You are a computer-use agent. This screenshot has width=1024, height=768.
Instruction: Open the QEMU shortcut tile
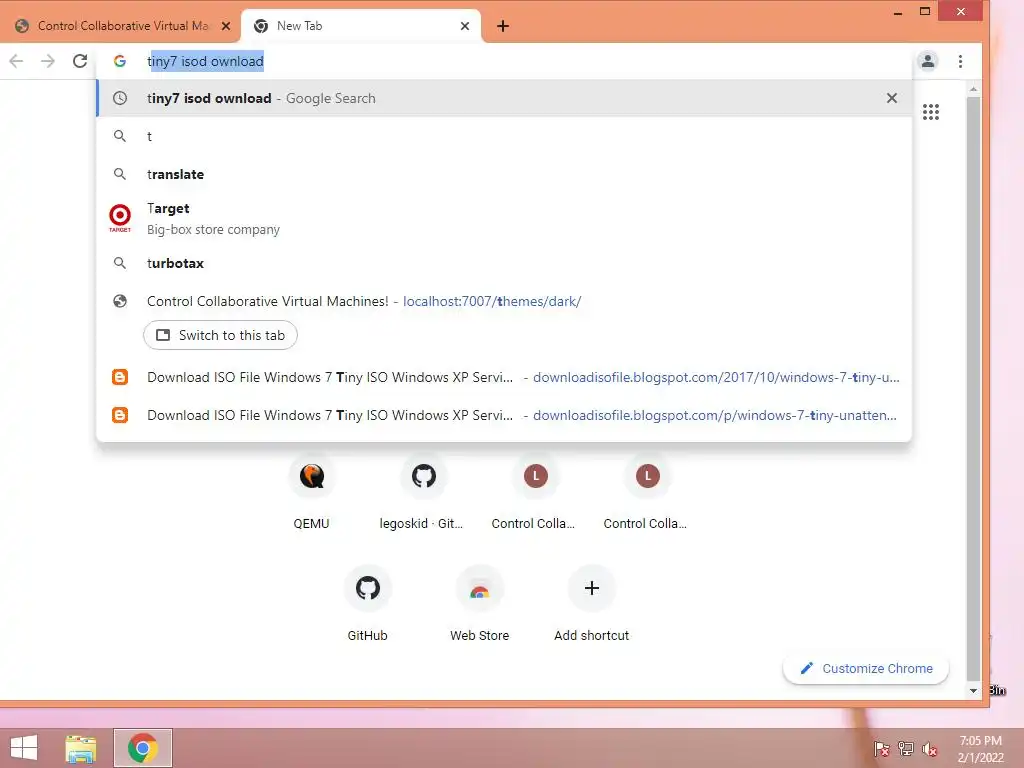[312, 493]
